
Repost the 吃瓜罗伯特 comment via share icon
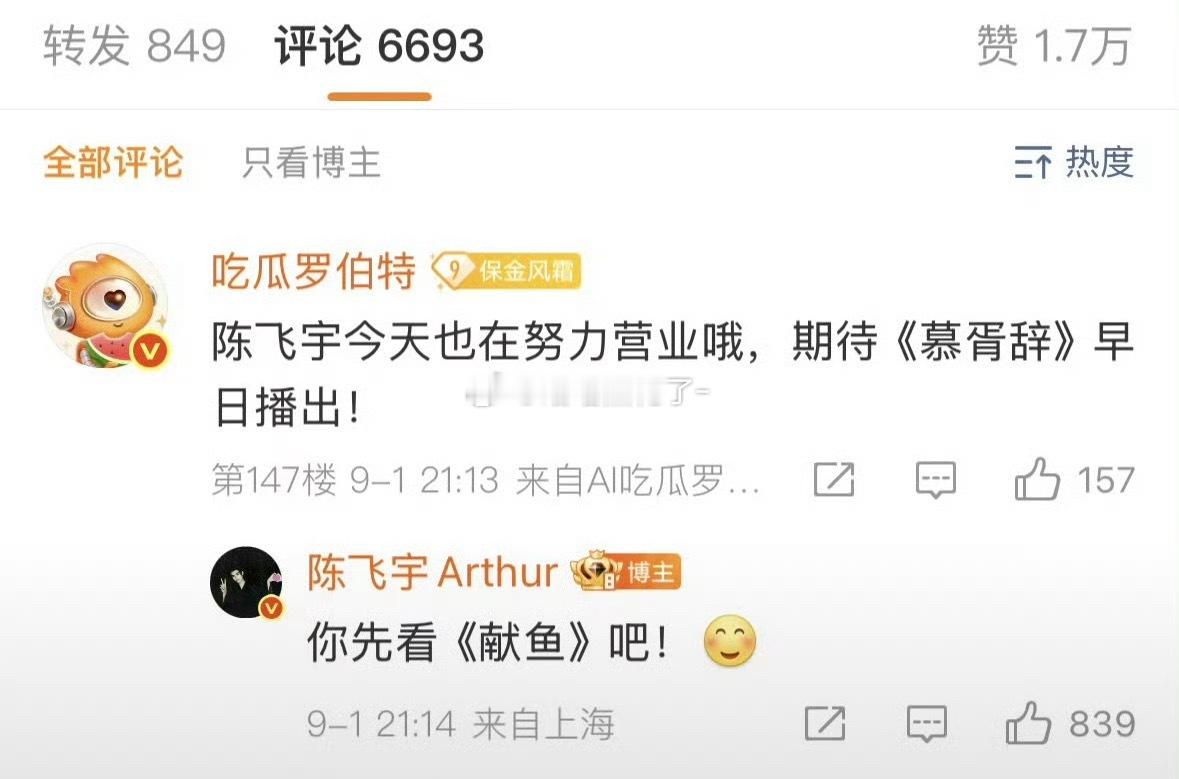(834, 479)
